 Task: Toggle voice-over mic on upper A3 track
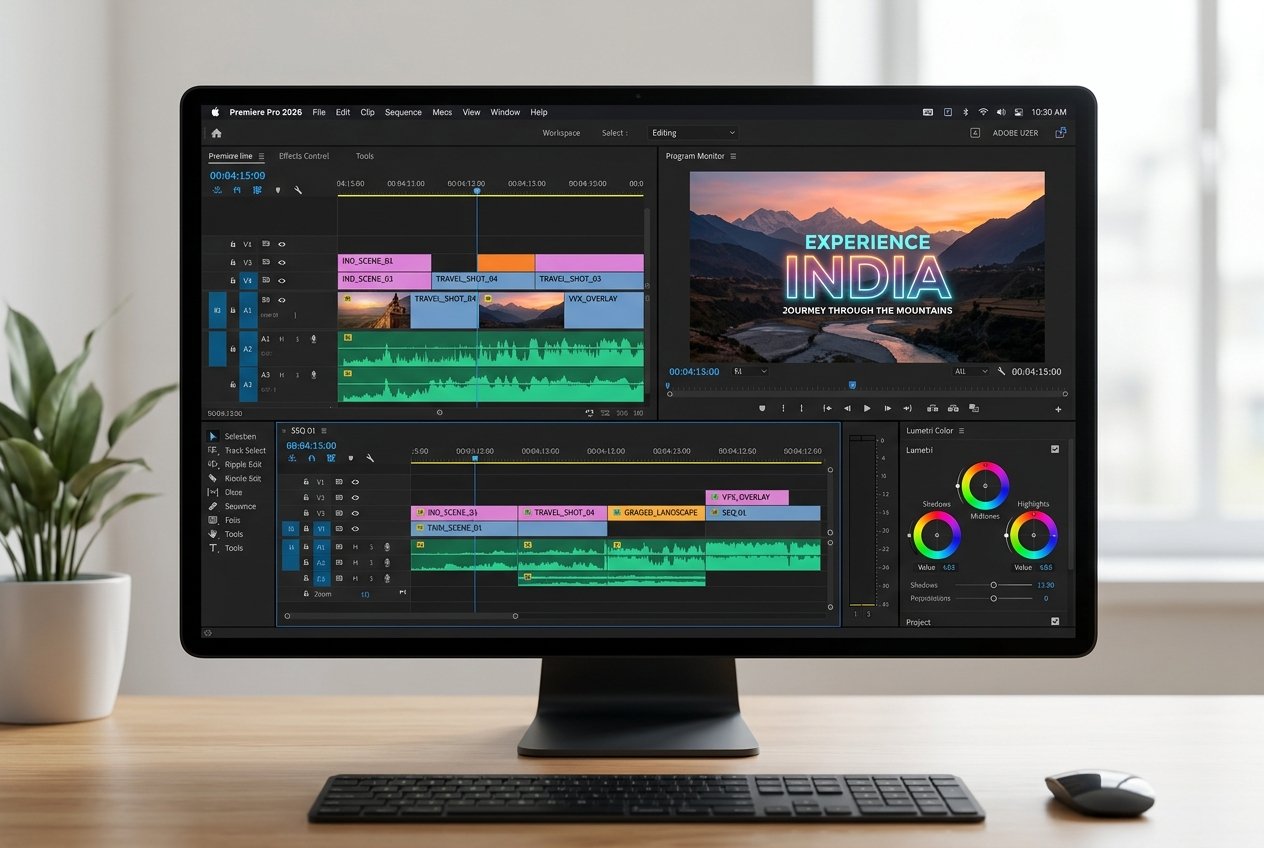tap(314, 375)
